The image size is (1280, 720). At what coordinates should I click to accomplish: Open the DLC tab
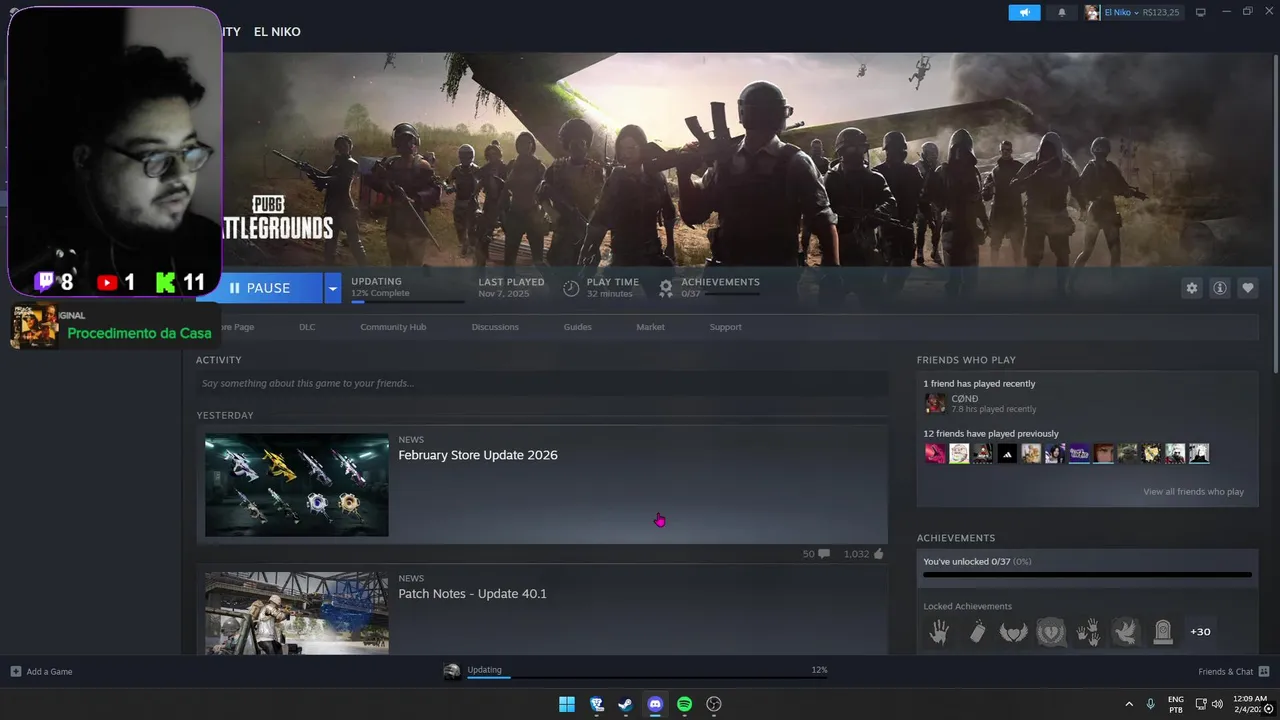(307, 327)
